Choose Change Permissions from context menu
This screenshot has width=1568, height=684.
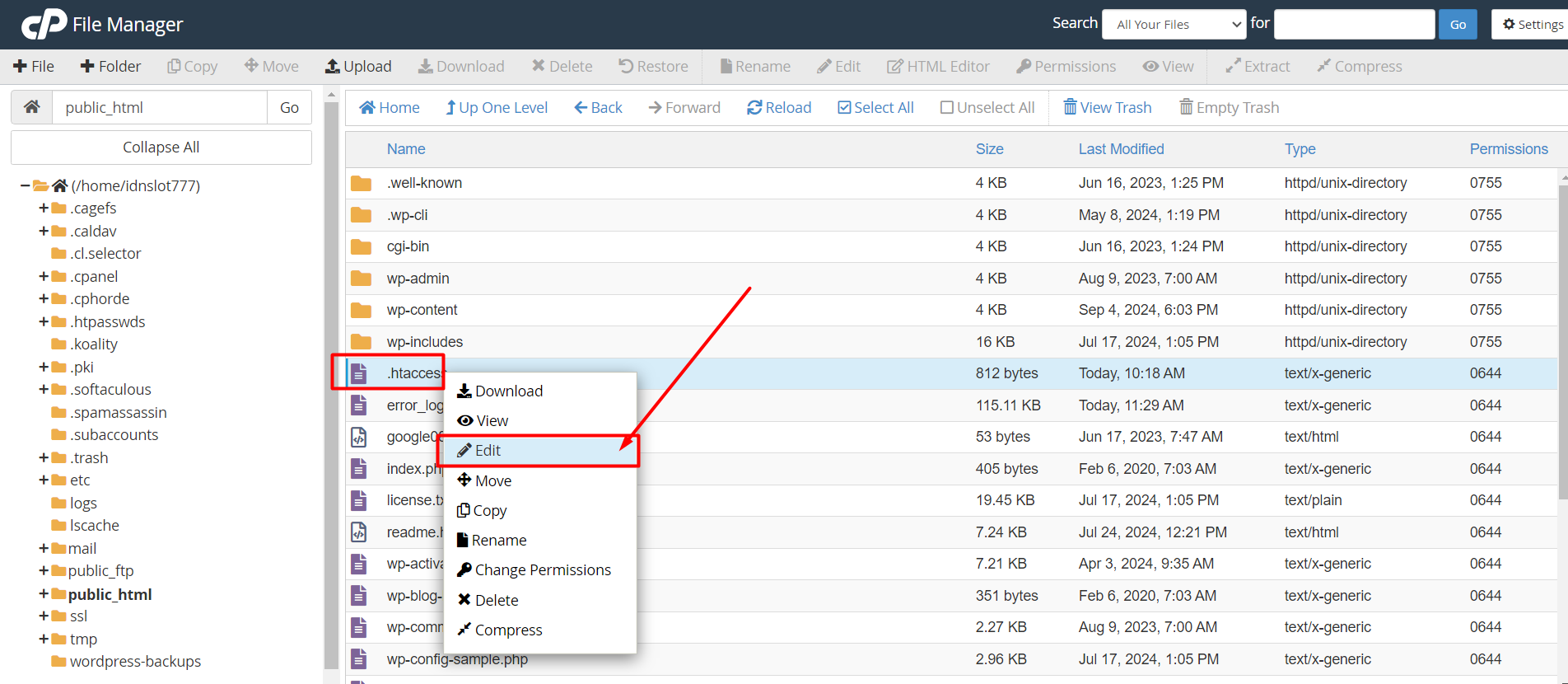[x=540, y=569]
